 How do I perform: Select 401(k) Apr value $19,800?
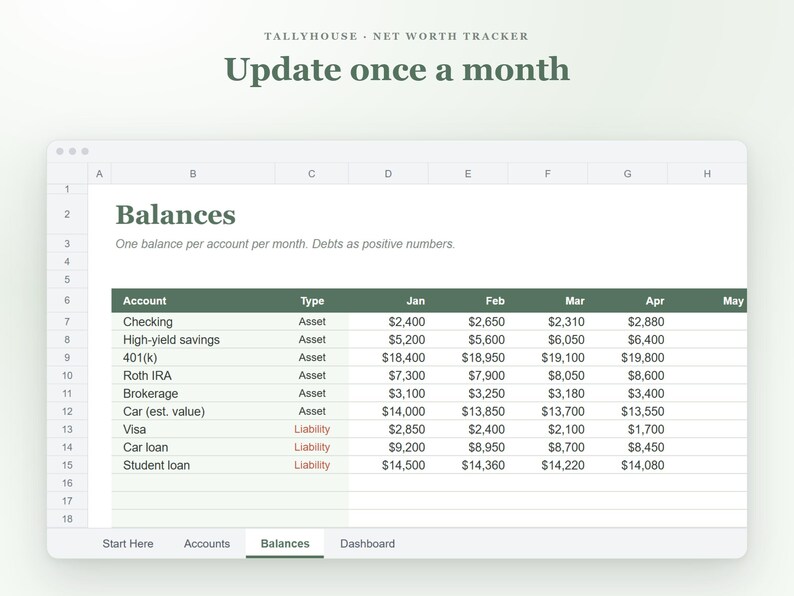coord(627,357)
